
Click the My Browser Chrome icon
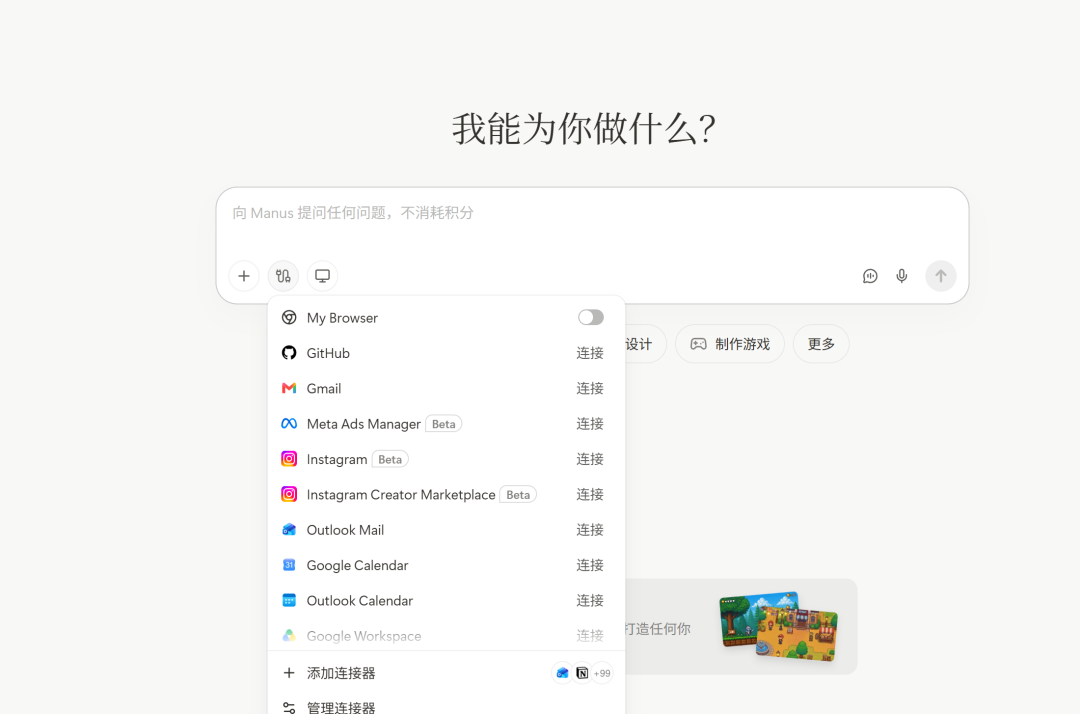[289, 317]
